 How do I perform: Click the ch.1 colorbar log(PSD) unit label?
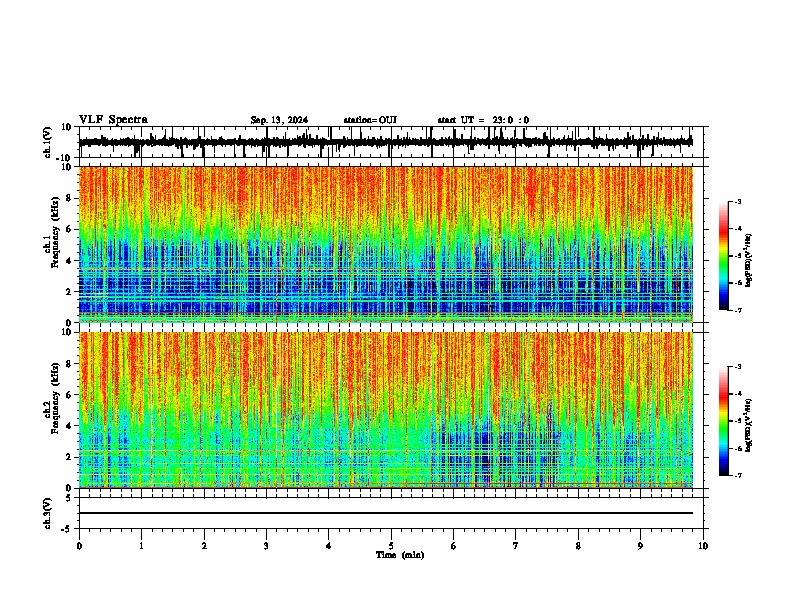pyautogui.click(x=749, y=260)
